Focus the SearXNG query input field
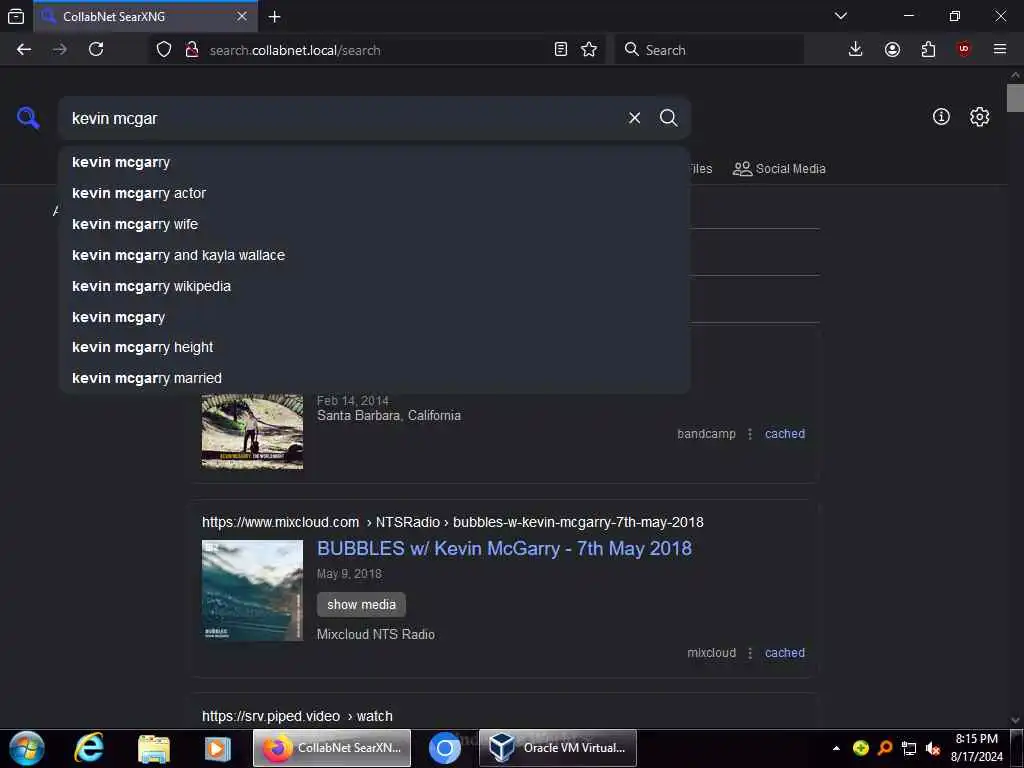This screenshot has height=768, width=1024. click(x=343, y=118)
